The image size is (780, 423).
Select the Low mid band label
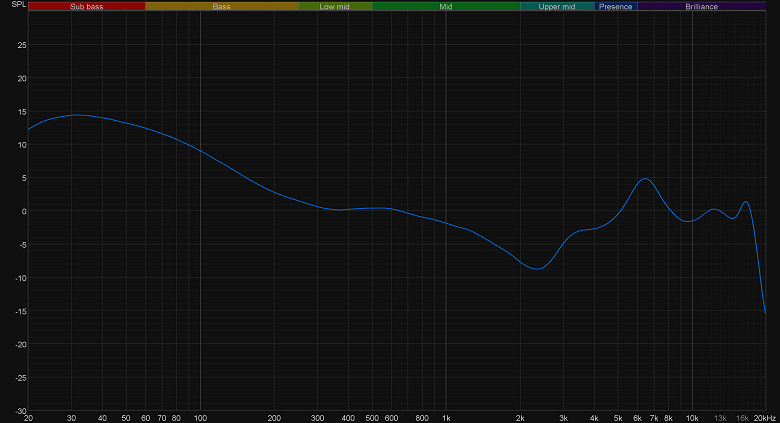tap(335, 6)
